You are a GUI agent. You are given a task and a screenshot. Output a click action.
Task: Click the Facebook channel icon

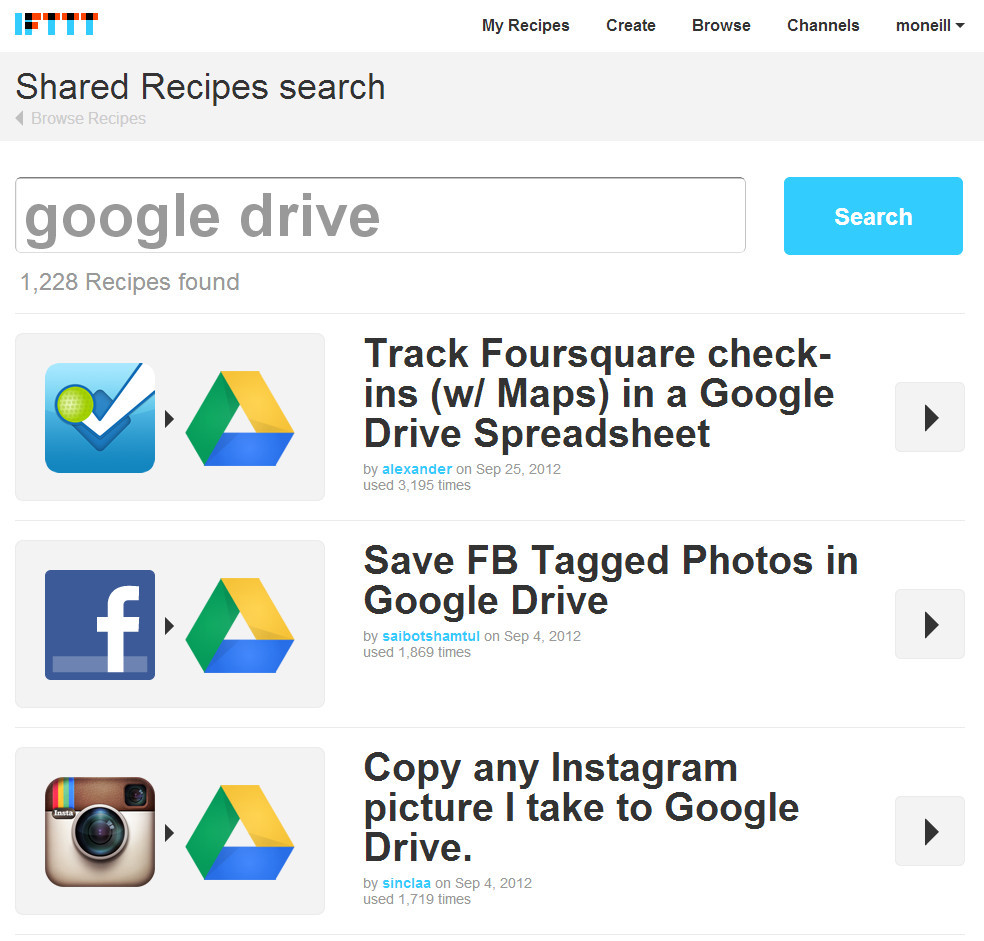(100, 624)
